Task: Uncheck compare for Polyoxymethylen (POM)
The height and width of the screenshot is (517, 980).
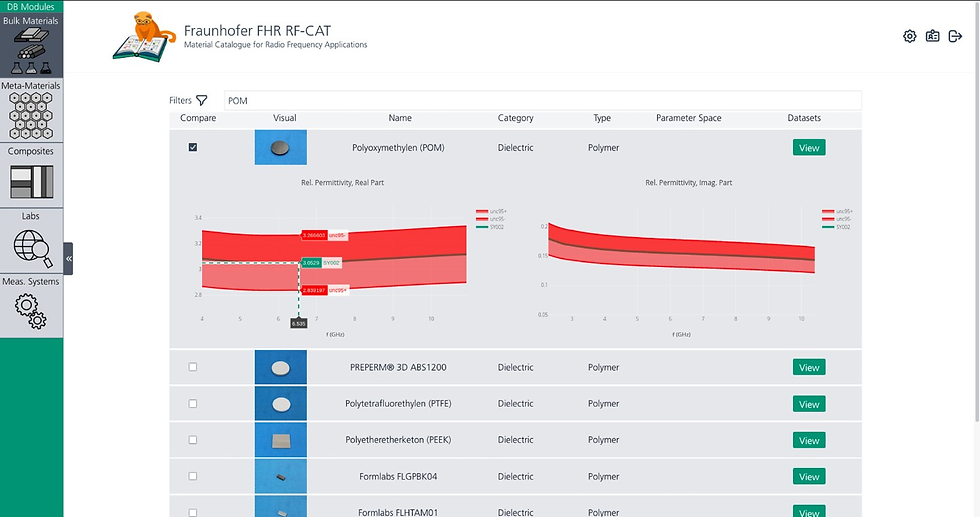Action: tap(192, 148)
